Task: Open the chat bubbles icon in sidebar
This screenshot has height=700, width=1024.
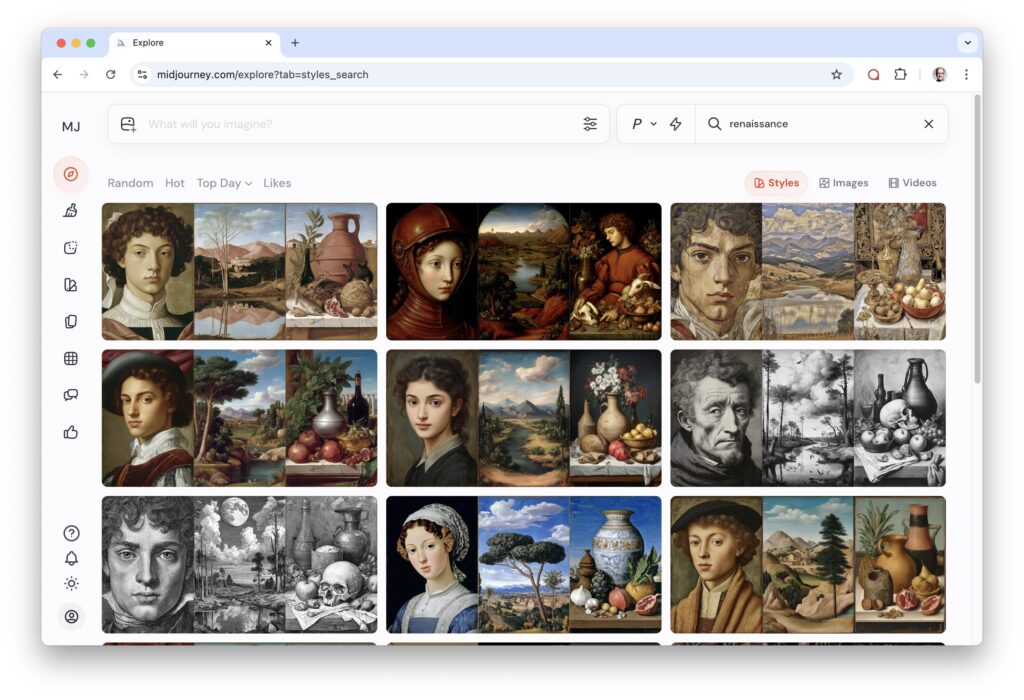Action: point(70,395)
